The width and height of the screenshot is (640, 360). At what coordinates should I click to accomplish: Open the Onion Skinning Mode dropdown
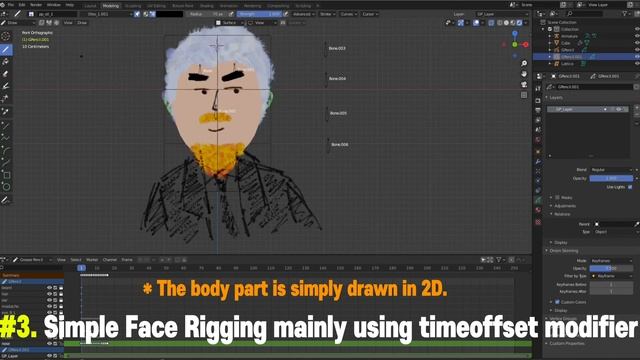pyautogui.click(x=611, y=260)
